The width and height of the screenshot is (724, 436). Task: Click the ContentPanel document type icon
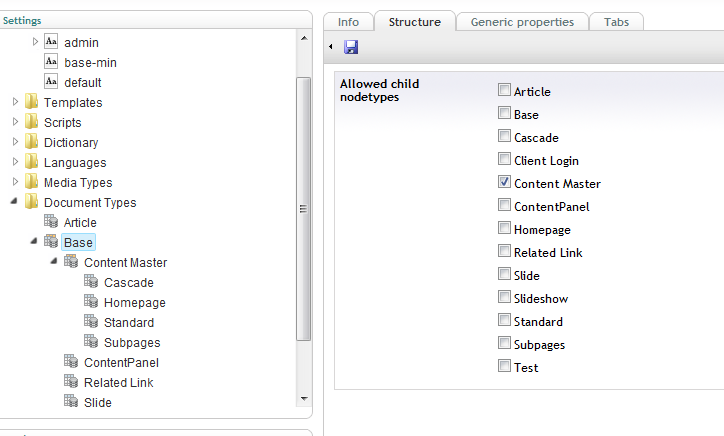click(x=71, y=361)
